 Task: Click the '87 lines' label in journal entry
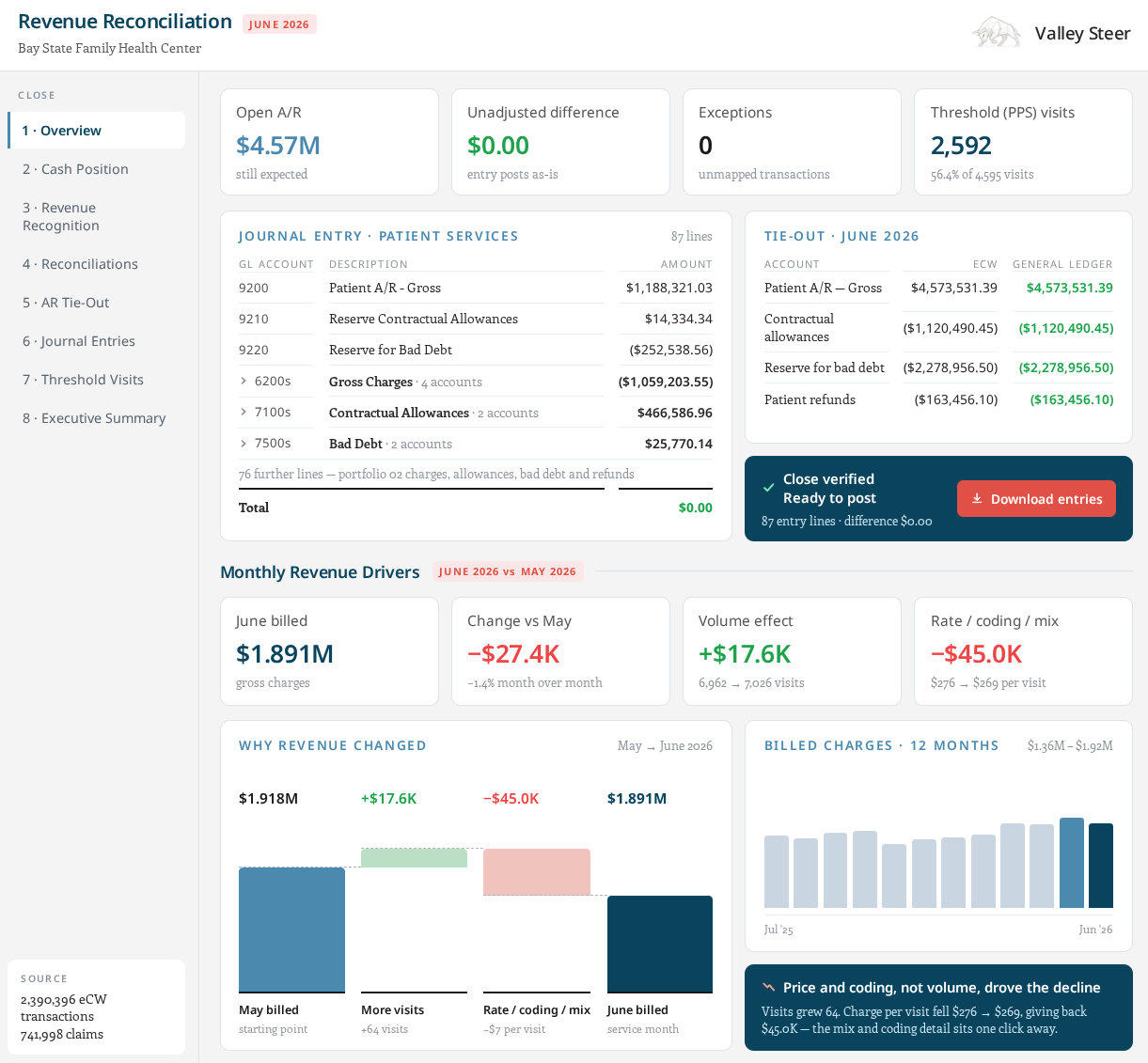[x=692, y=236]
